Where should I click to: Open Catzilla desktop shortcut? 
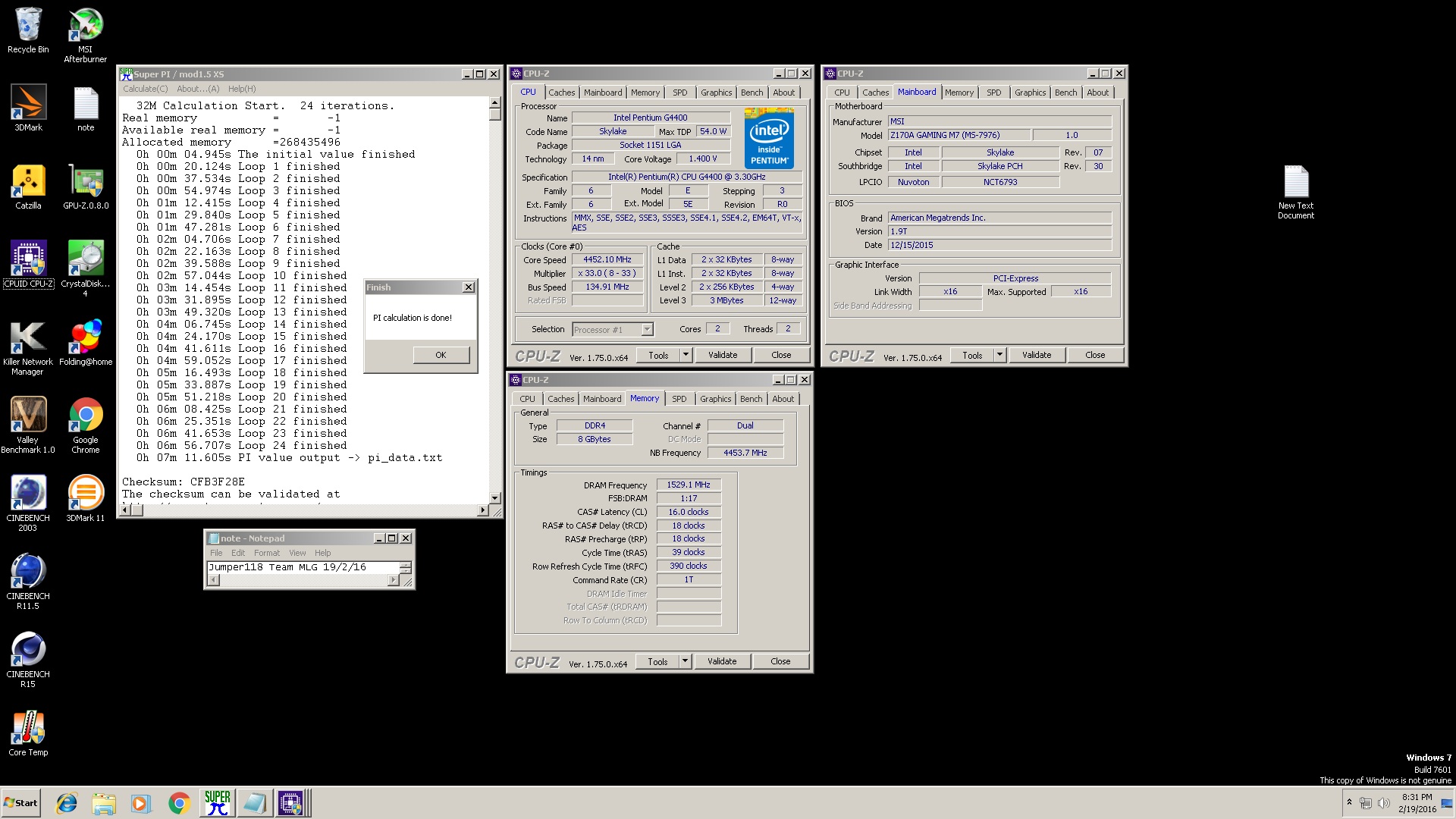(x=28, y=187)
